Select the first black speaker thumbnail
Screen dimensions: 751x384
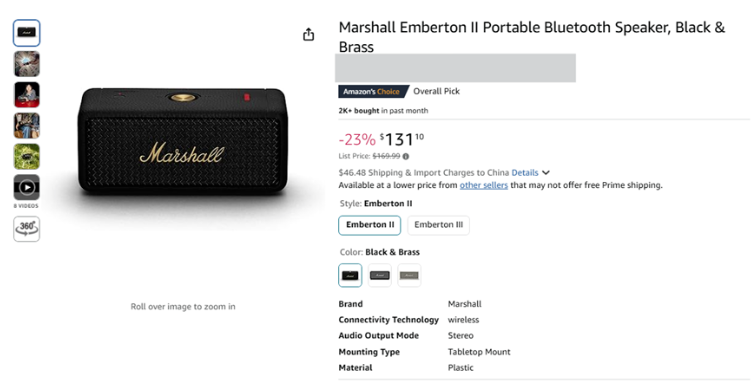click(x=26, y=33)
